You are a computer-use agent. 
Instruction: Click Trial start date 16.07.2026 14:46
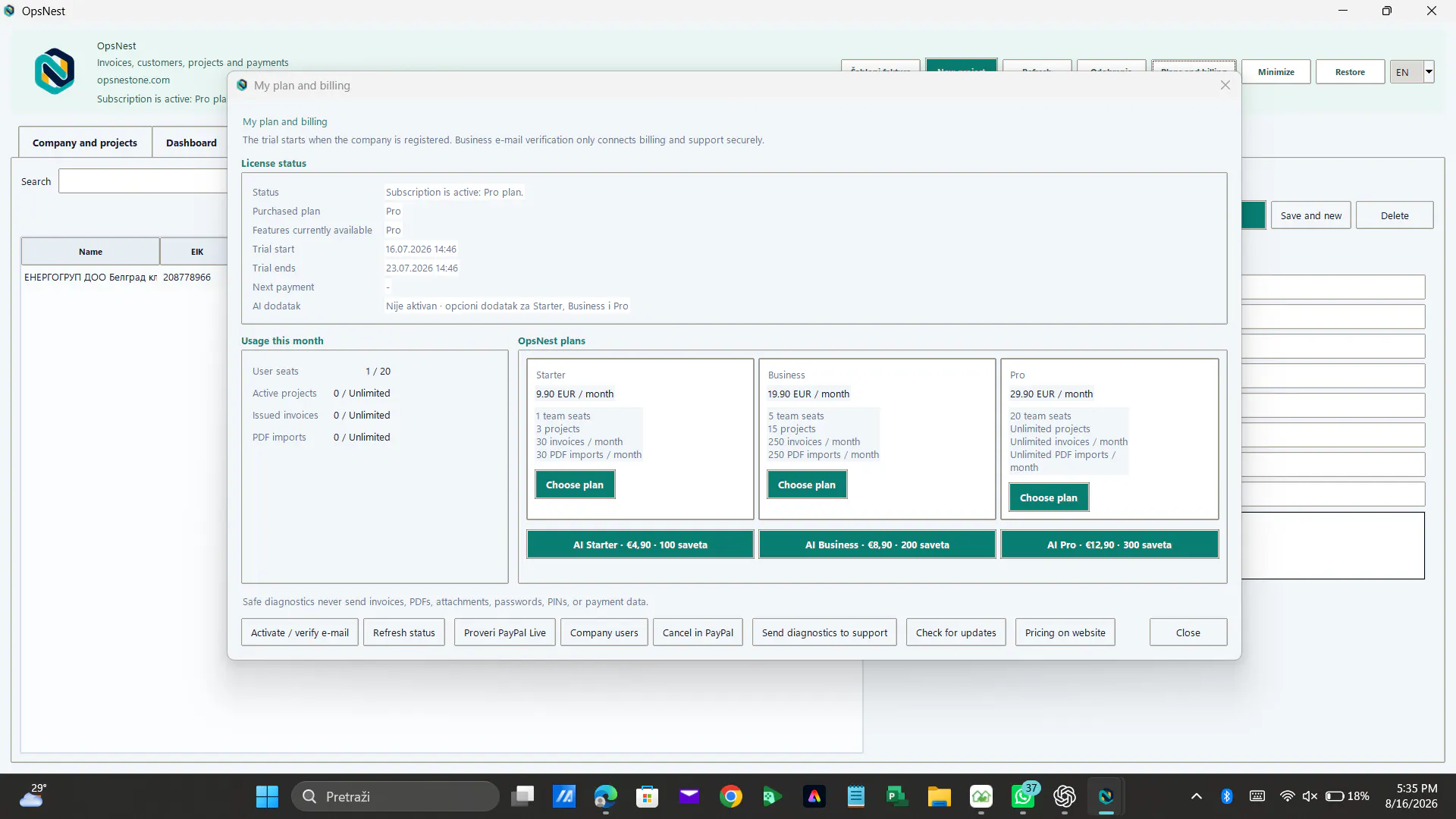[421, 249]
